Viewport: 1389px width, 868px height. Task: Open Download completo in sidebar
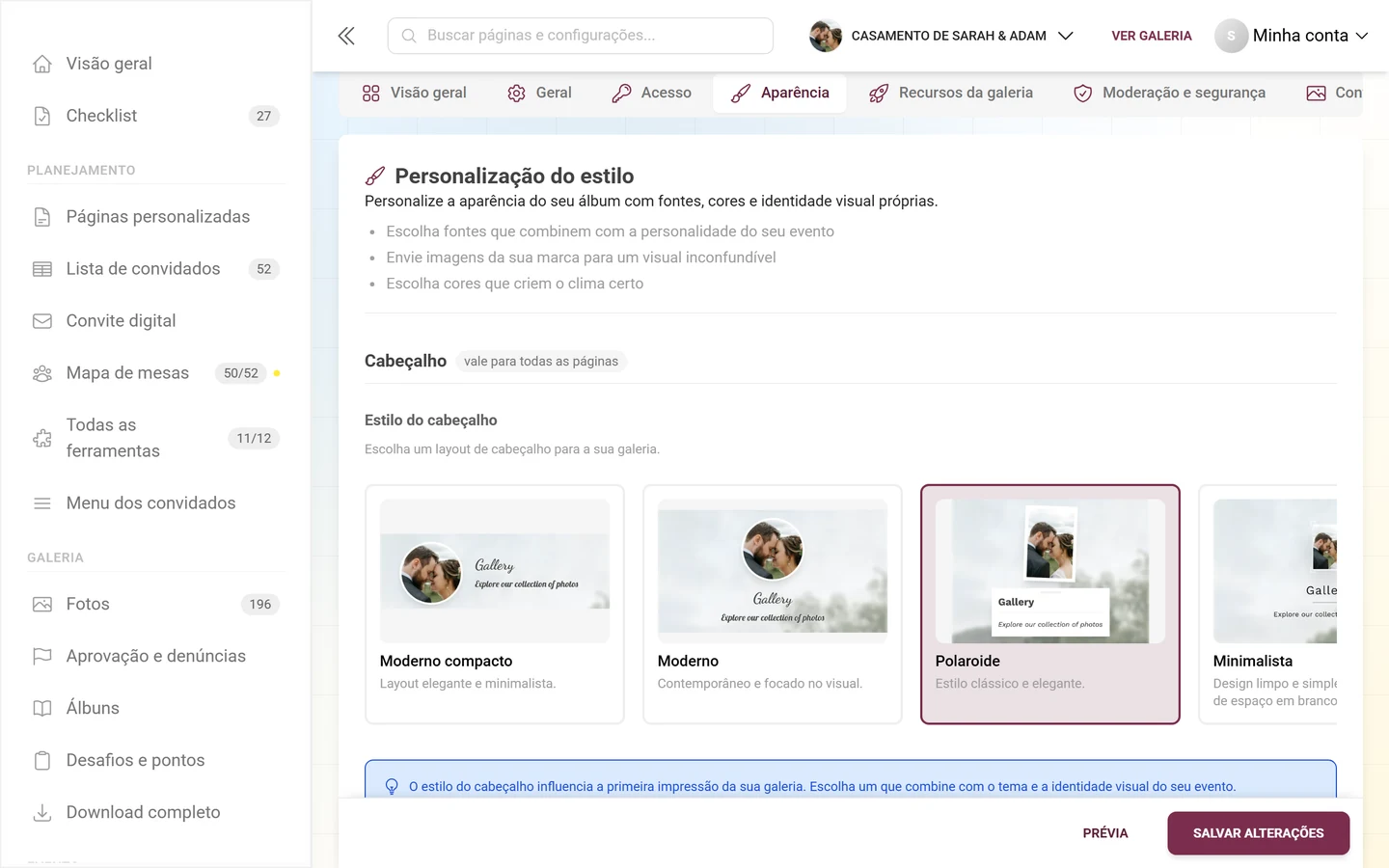coord(156,813)
